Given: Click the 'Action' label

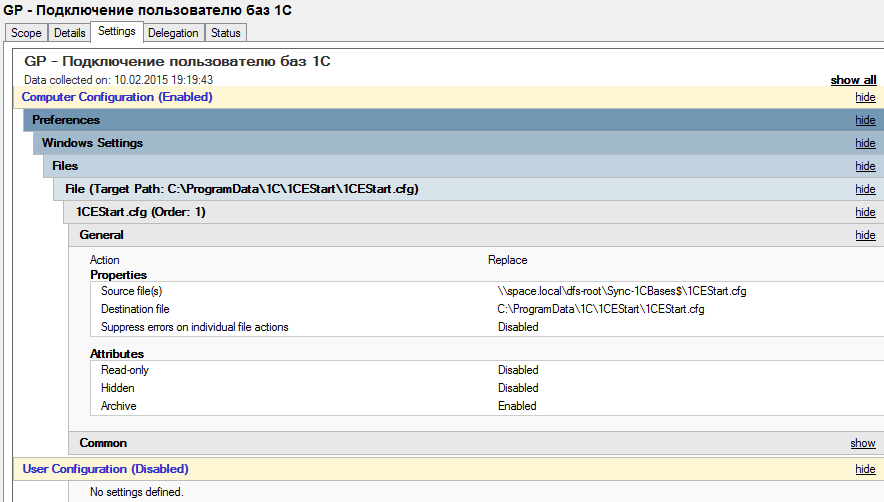Looking at the screenshot, I should (x=104, y=260).
